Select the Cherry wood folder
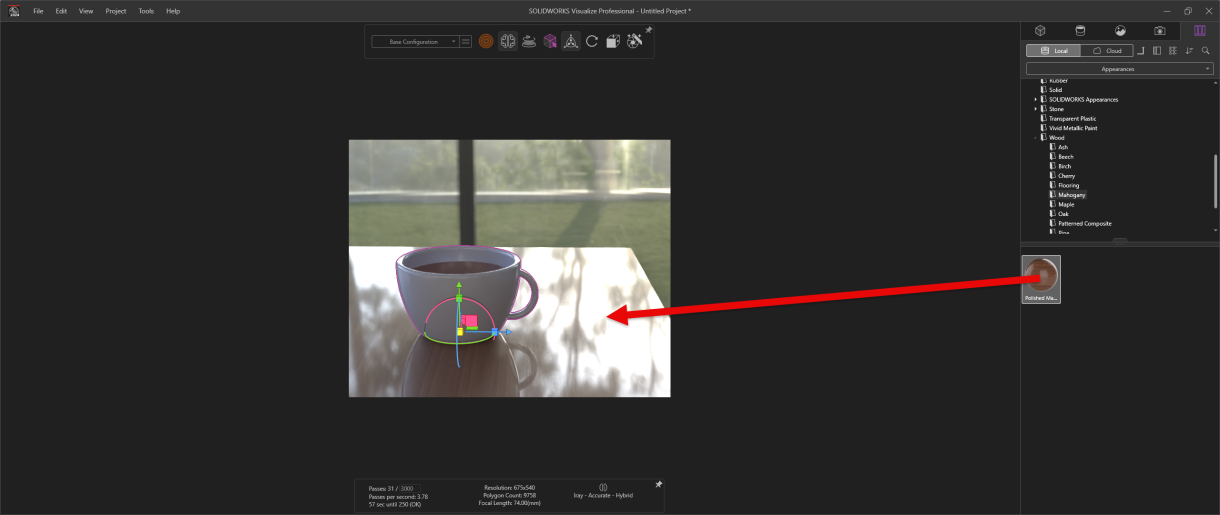Screen dimensions: 1220x515 click(x=1066, y=176)
